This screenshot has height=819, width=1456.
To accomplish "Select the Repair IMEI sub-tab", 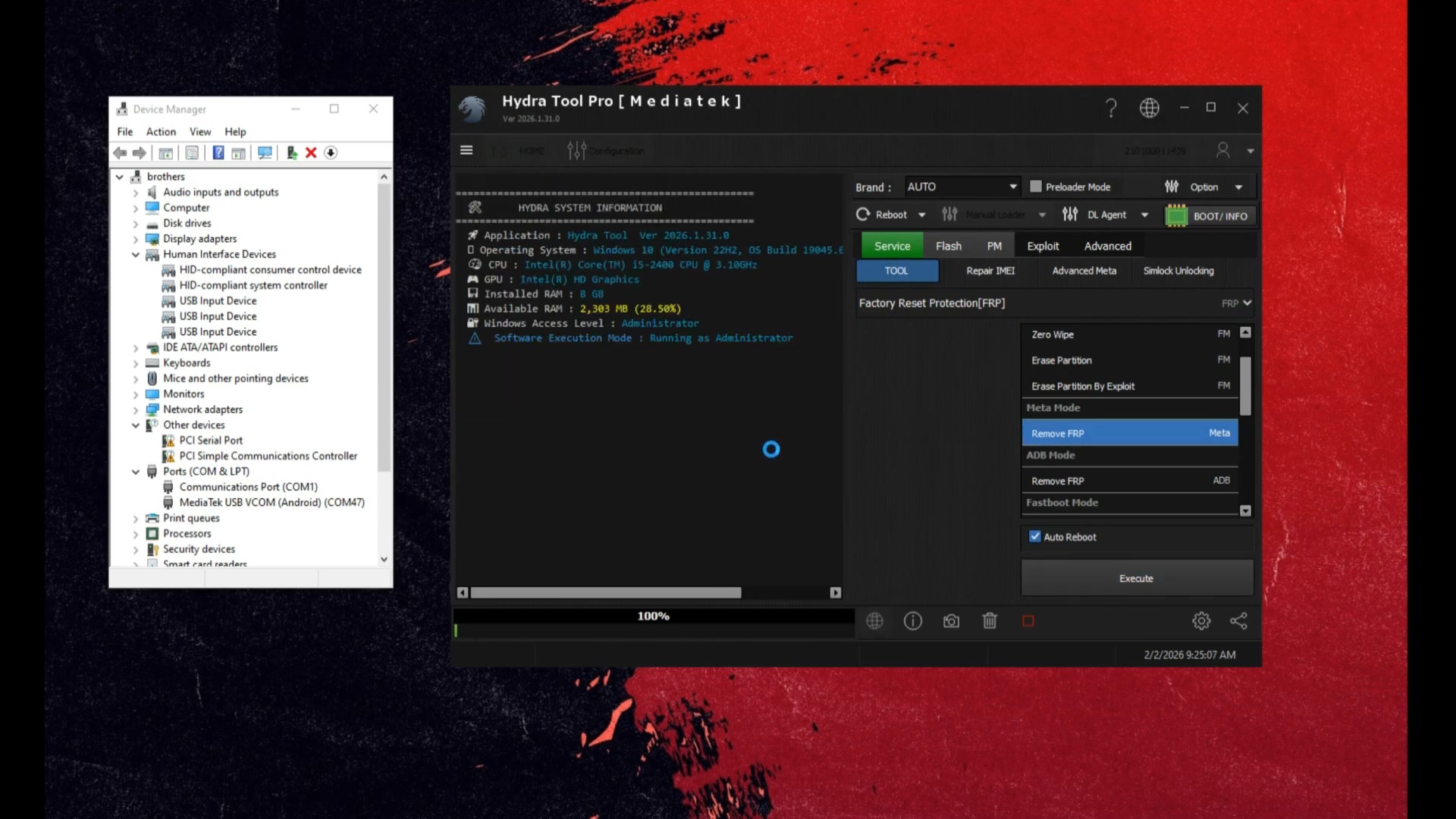I will pos(990,271).
